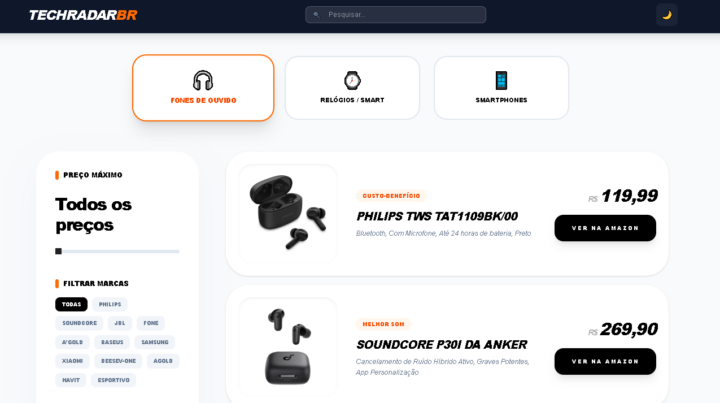720x403 pixels.
Task: Toggle dark mode moon icon
Action: (667, 15)
